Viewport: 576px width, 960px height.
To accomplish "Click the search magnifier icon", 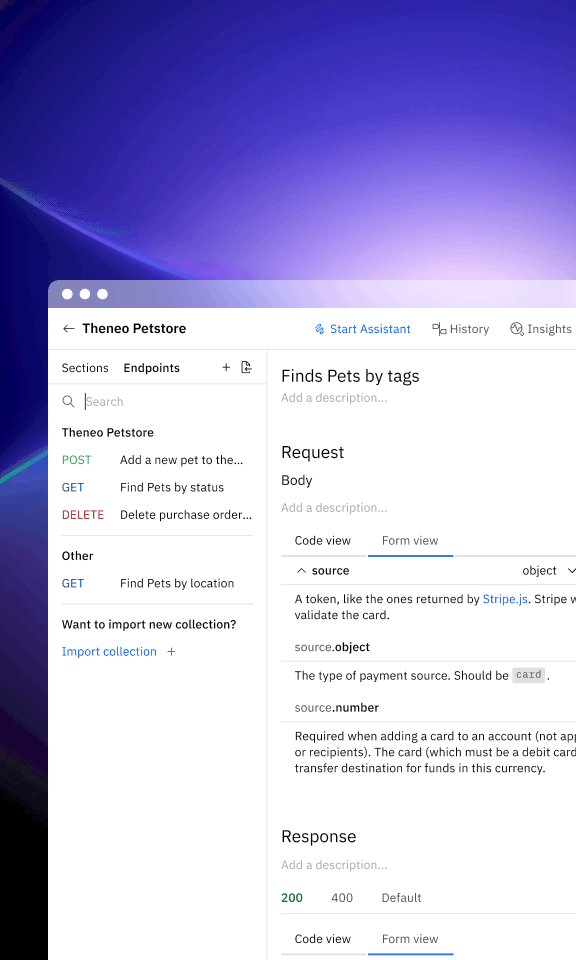I will [69, 402].
